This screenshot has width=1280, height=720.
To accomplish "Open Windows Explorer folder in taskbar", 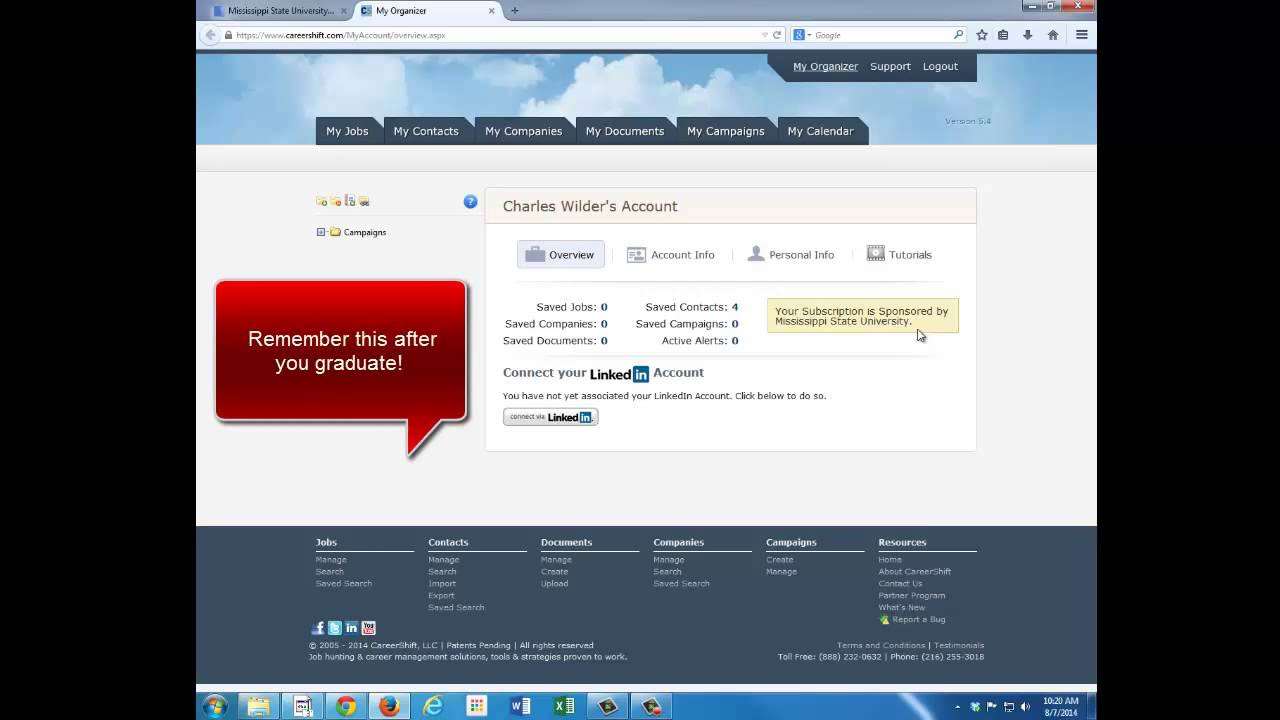I will tap(258, 706).
